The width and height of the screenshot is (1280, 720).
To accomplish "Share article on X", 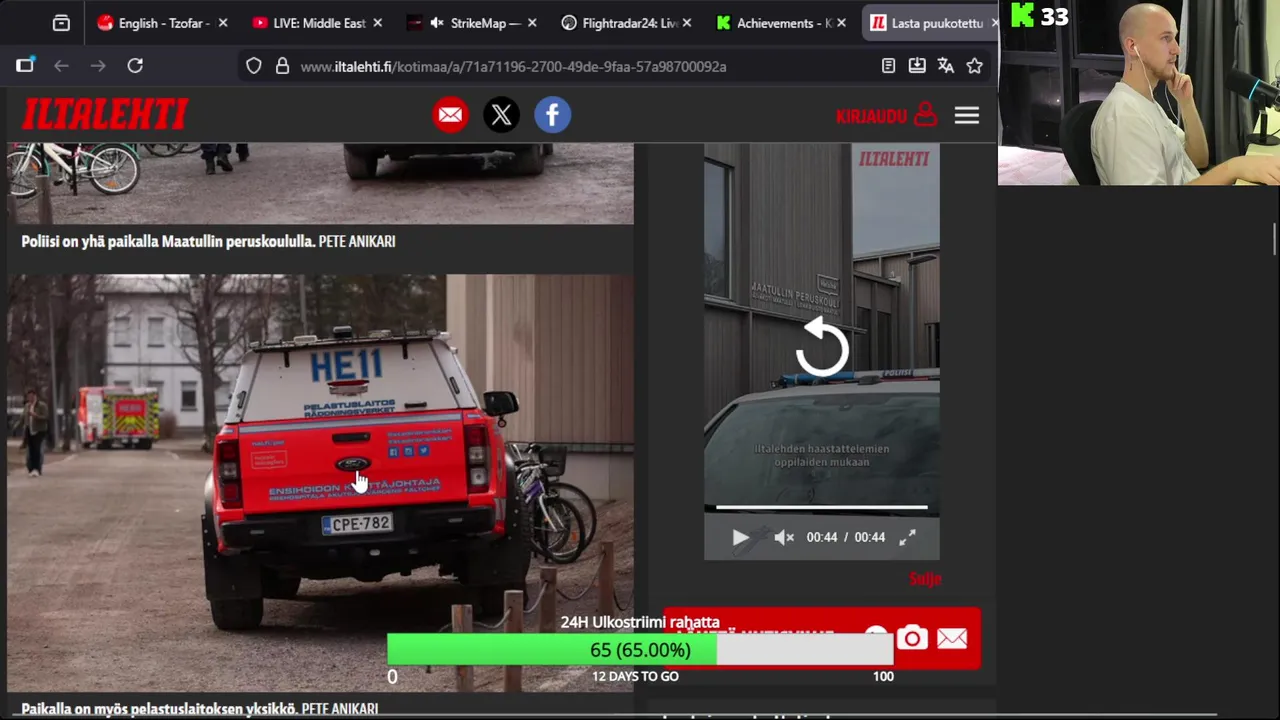I will [x=501, y=115].
